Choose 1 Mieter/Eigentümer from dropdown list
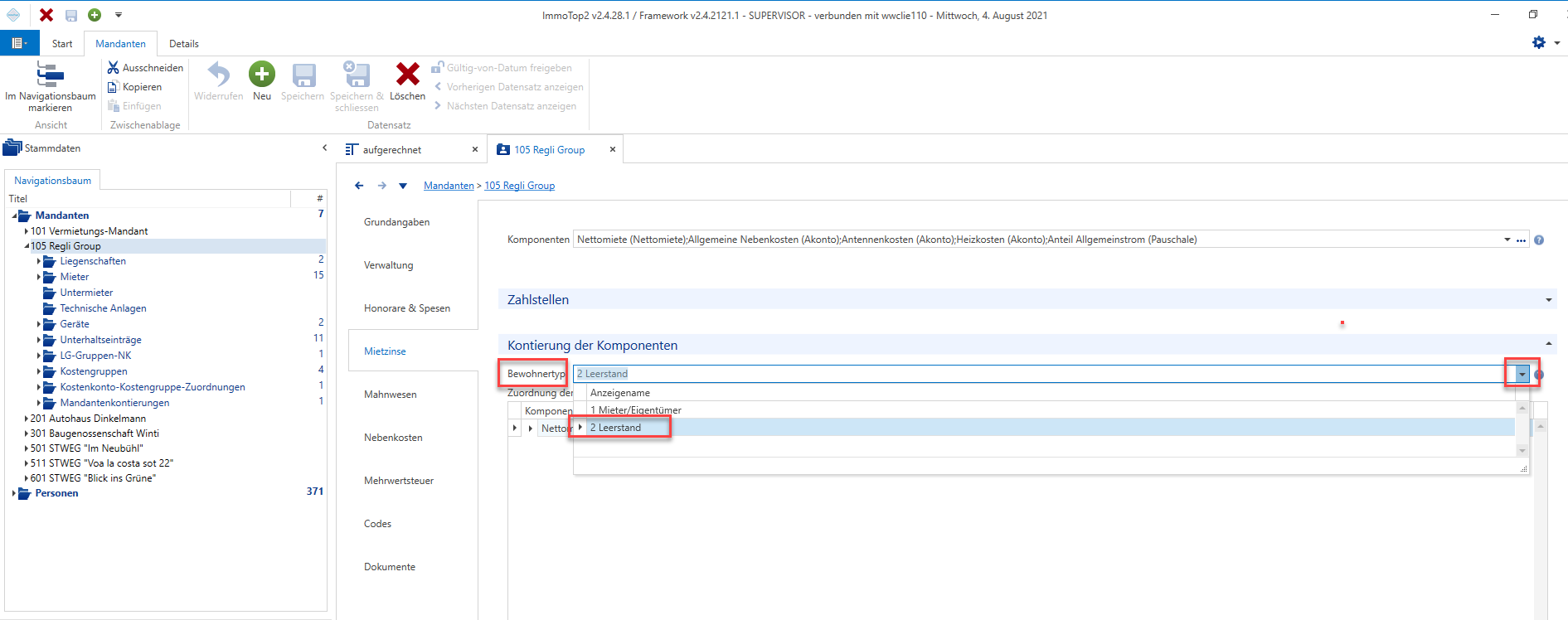 click(636, 410)
